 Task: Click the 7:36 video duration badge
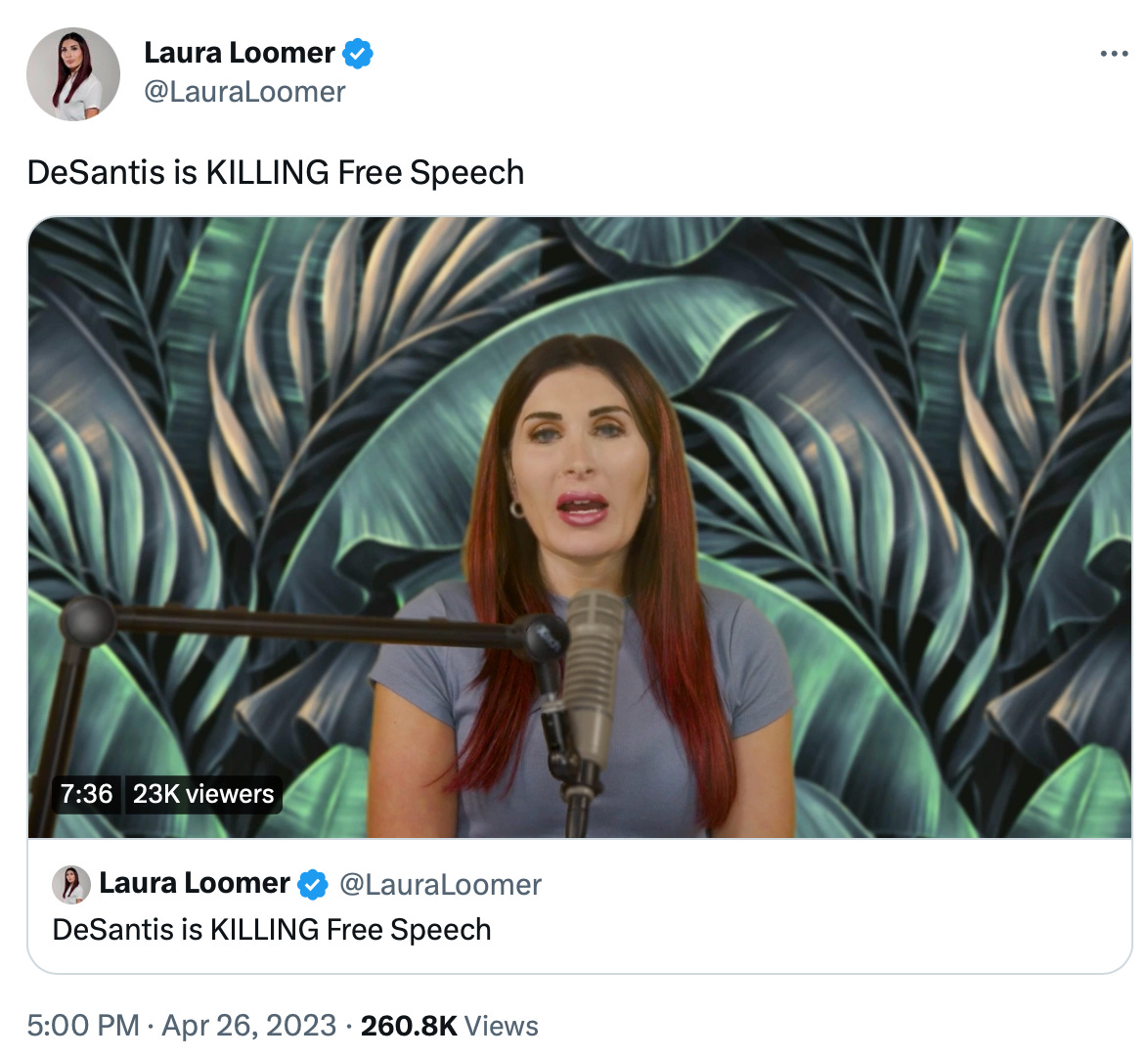86,794
